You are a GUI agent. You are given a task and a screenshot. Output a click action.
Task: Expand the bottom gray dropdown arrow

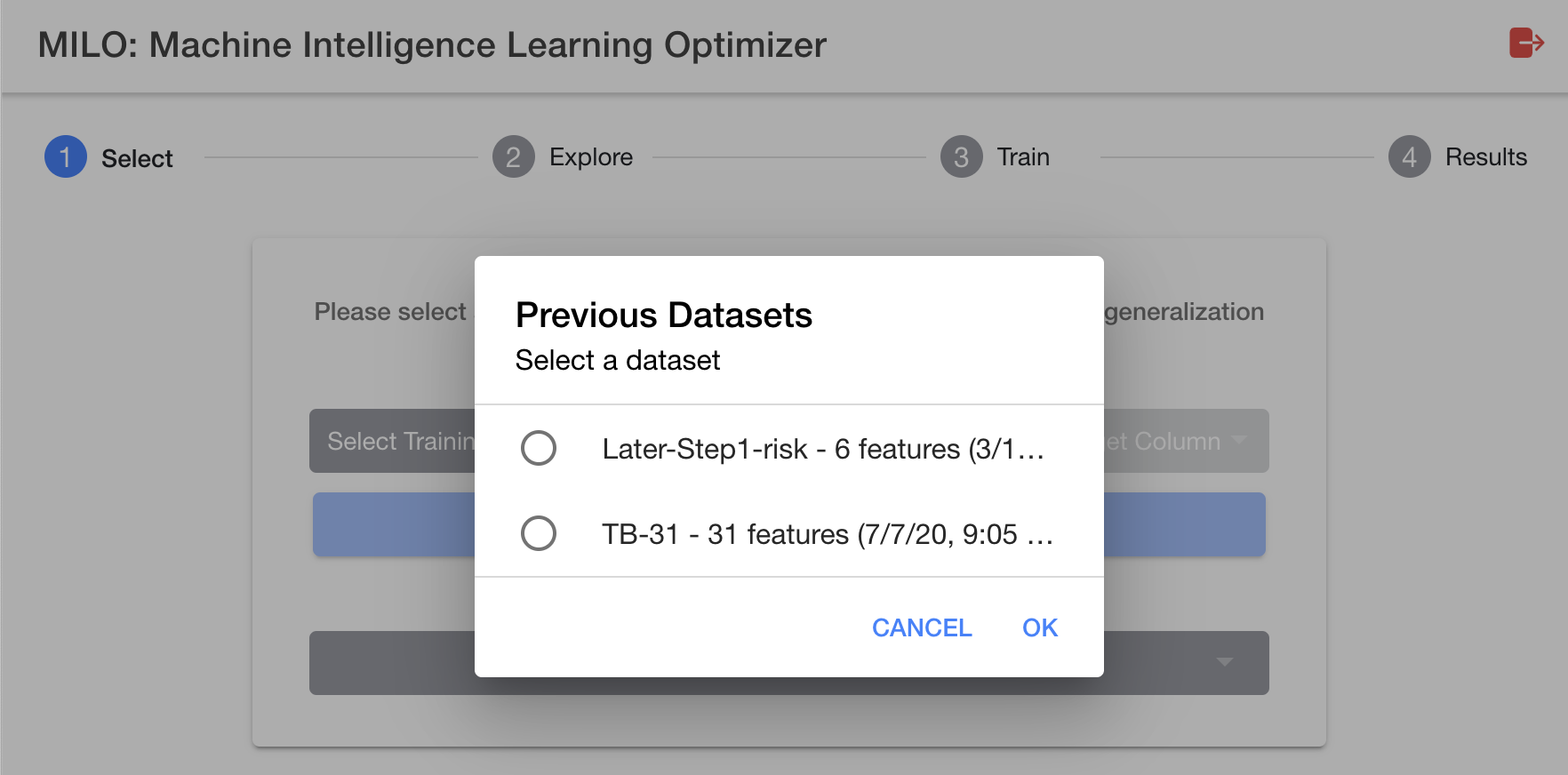click(x=1225, y=662)
